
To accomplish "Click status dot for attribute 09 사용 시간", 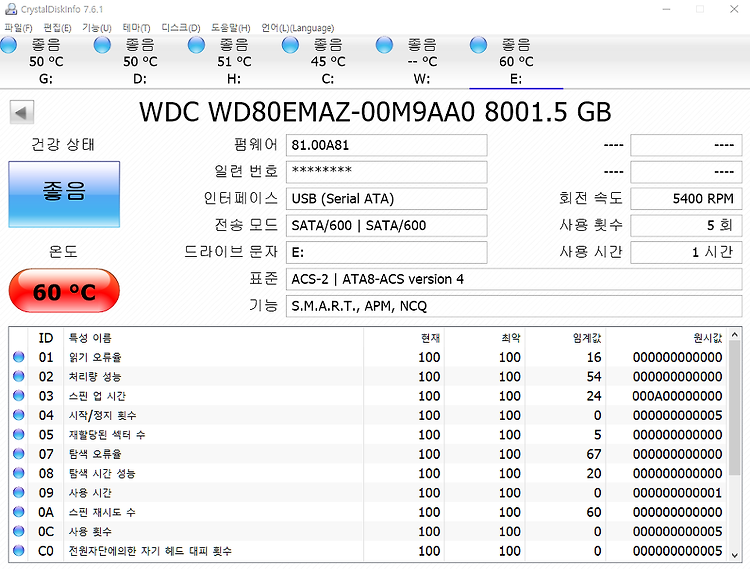I will (19, 492).
